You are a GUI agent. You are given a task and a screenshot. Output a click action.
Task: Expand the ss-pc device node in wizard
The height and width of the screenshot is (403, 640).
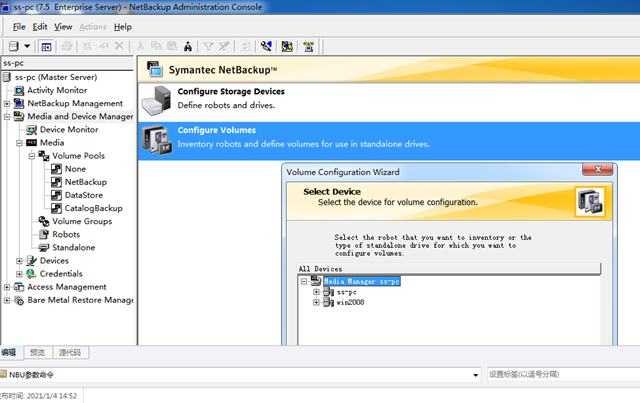[316, 292]
